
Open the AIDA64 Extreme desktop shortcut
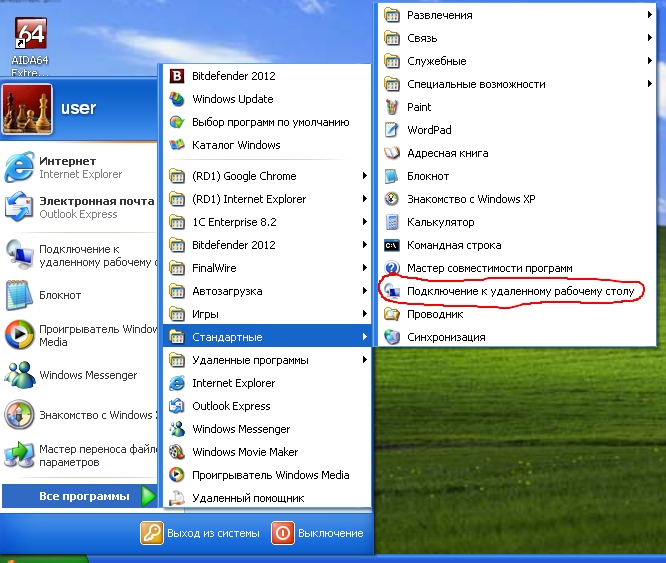(x=30, y=46)
